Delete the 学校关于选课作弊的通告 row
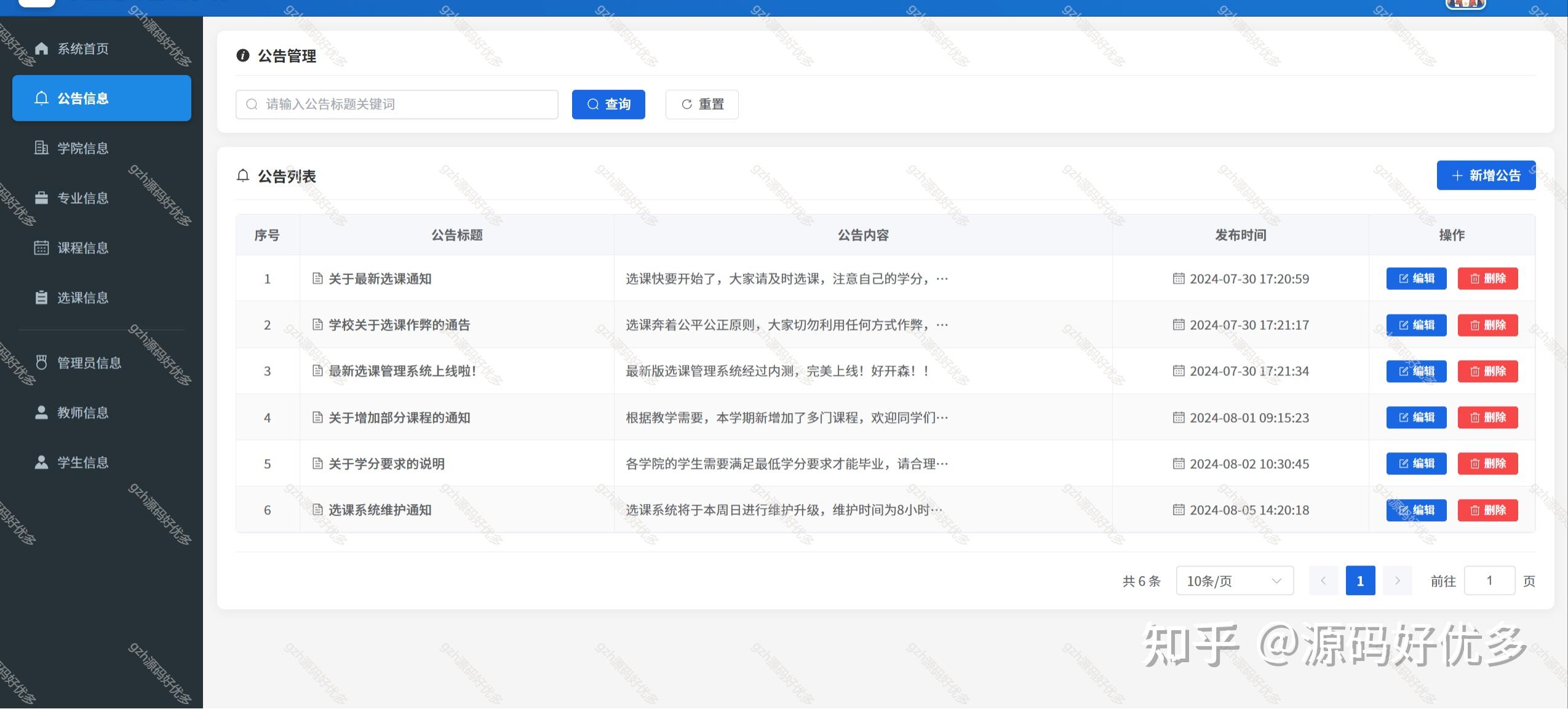1568x709 pixels. click(1487, 325)
